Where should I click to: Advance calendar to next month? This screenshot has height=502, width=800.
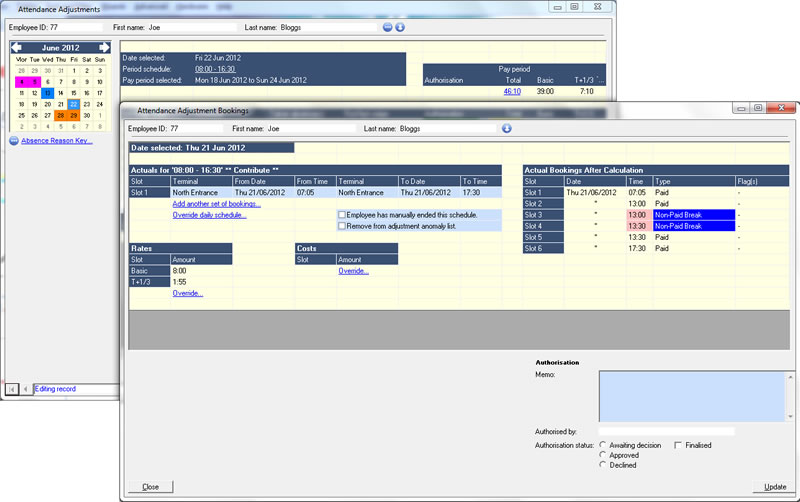point(103,47)
